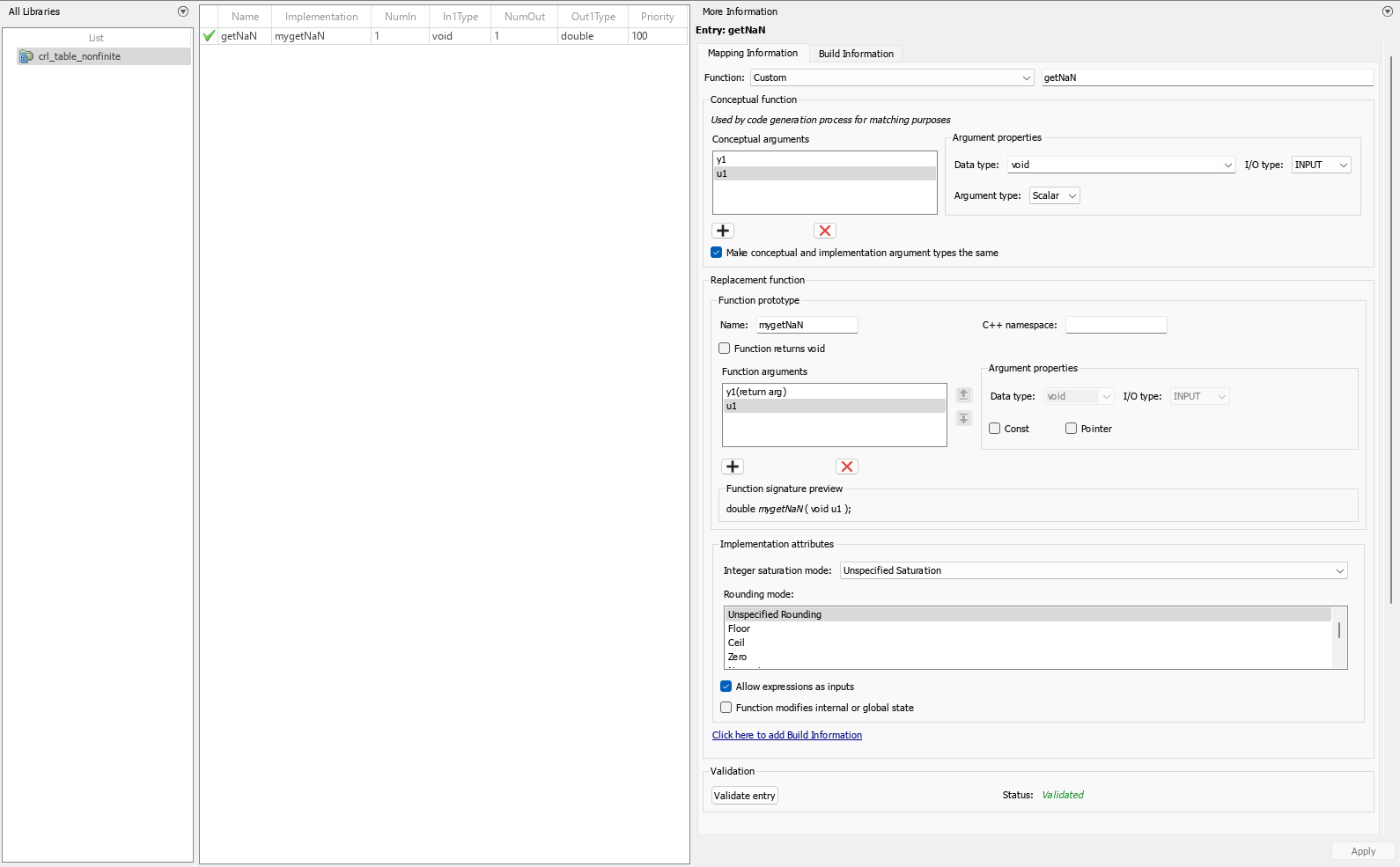Enable the Function returns void checkbox
The height and width of the screenshot is (867, 1400).
pyautogui.click(x=725, y=349)
